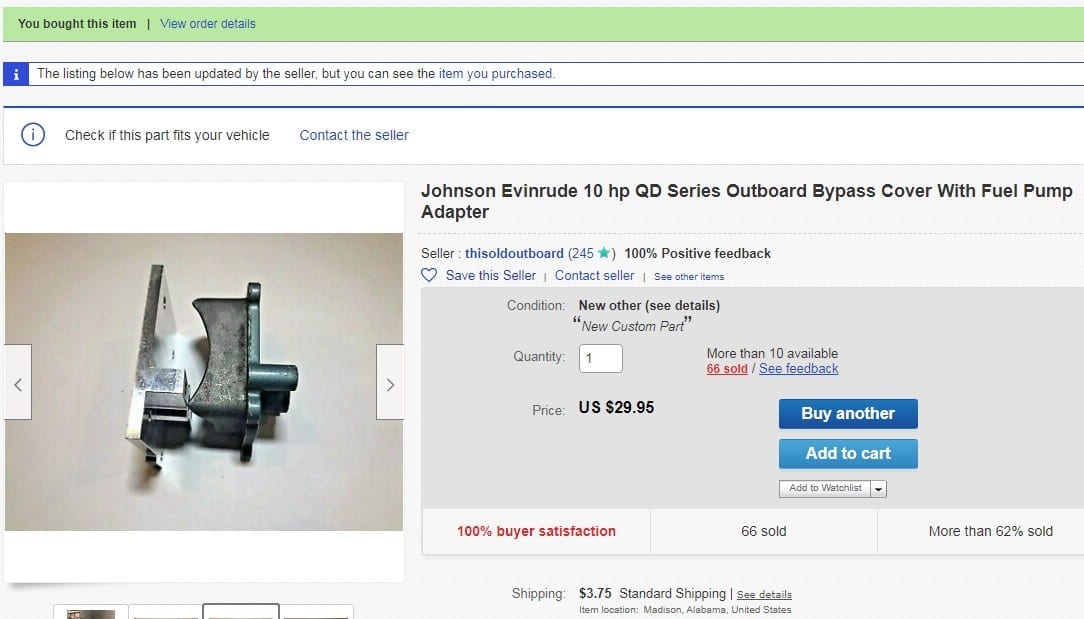This screenshot has height=619, width=1084.
Task: Open the item you purchased link
Action: click(496, 73)
